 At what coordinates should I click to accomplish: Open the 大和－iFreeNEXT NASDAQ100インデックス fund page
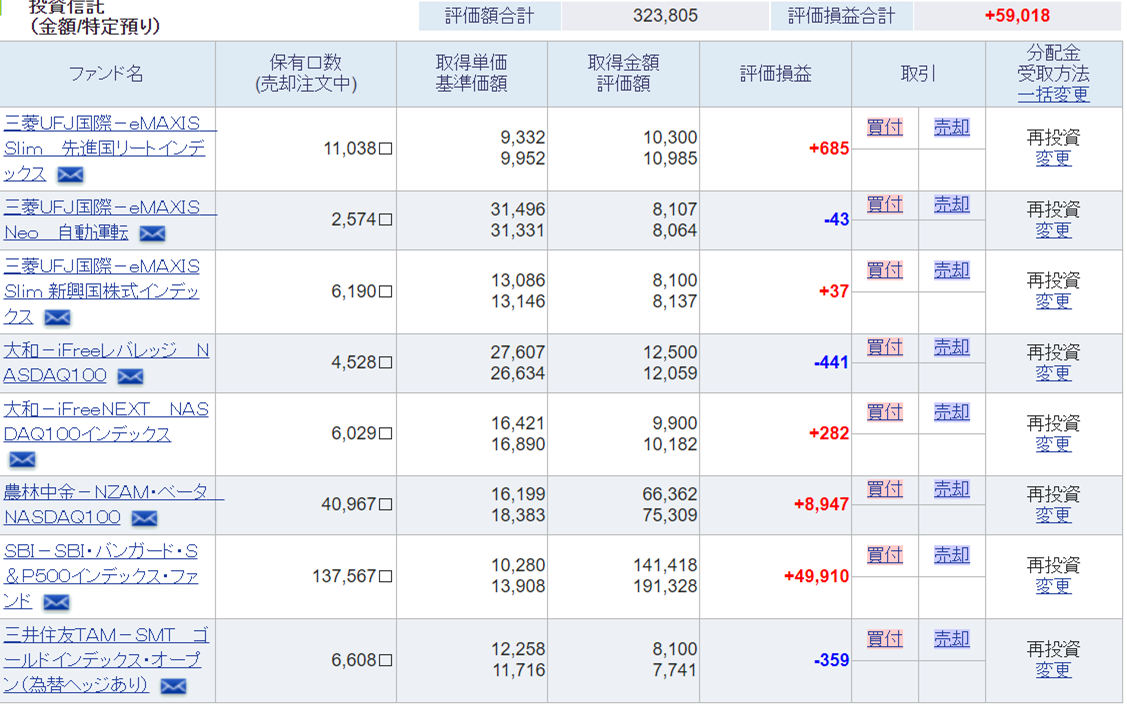pyautogui.click(x=105, y=422)
